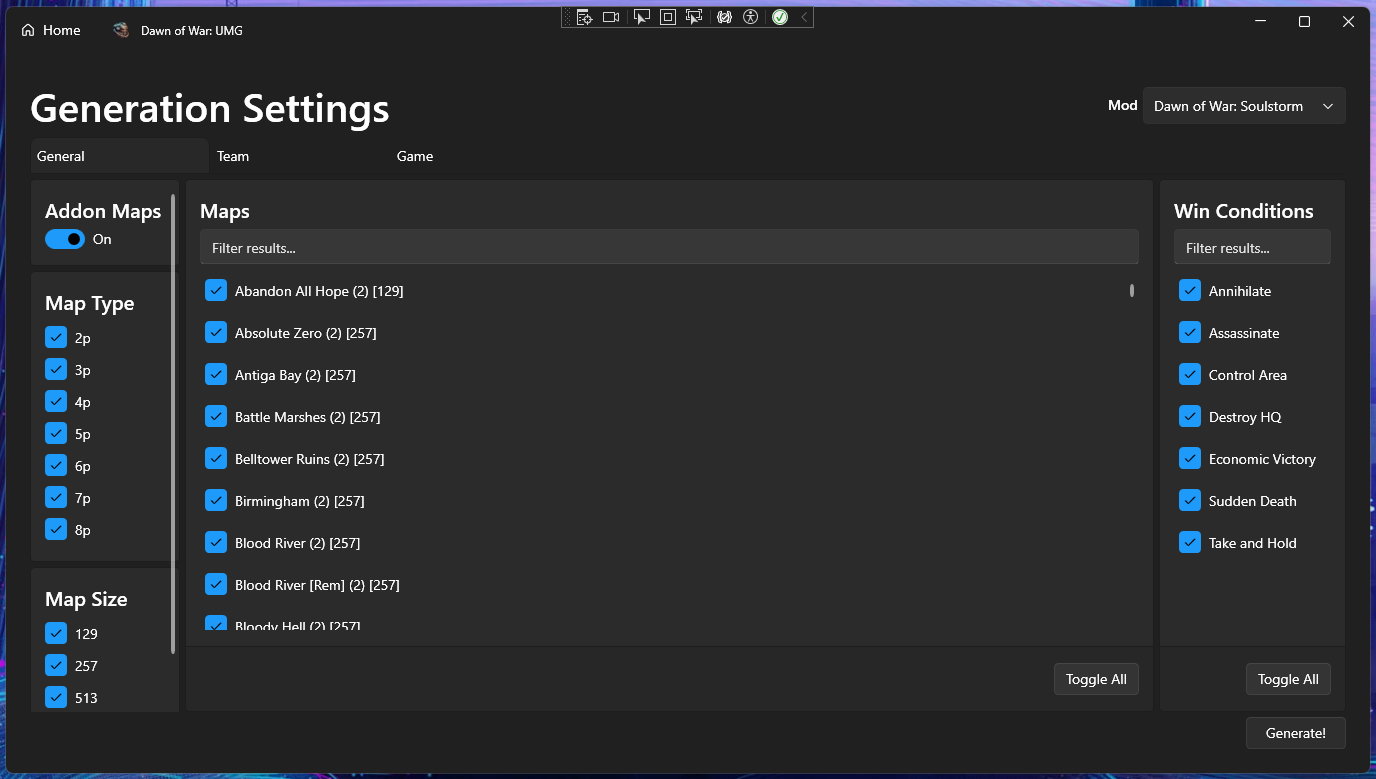The image size is (1376, 779).
Task: Go to Home in the title bar
Action: tap(50, 30)
